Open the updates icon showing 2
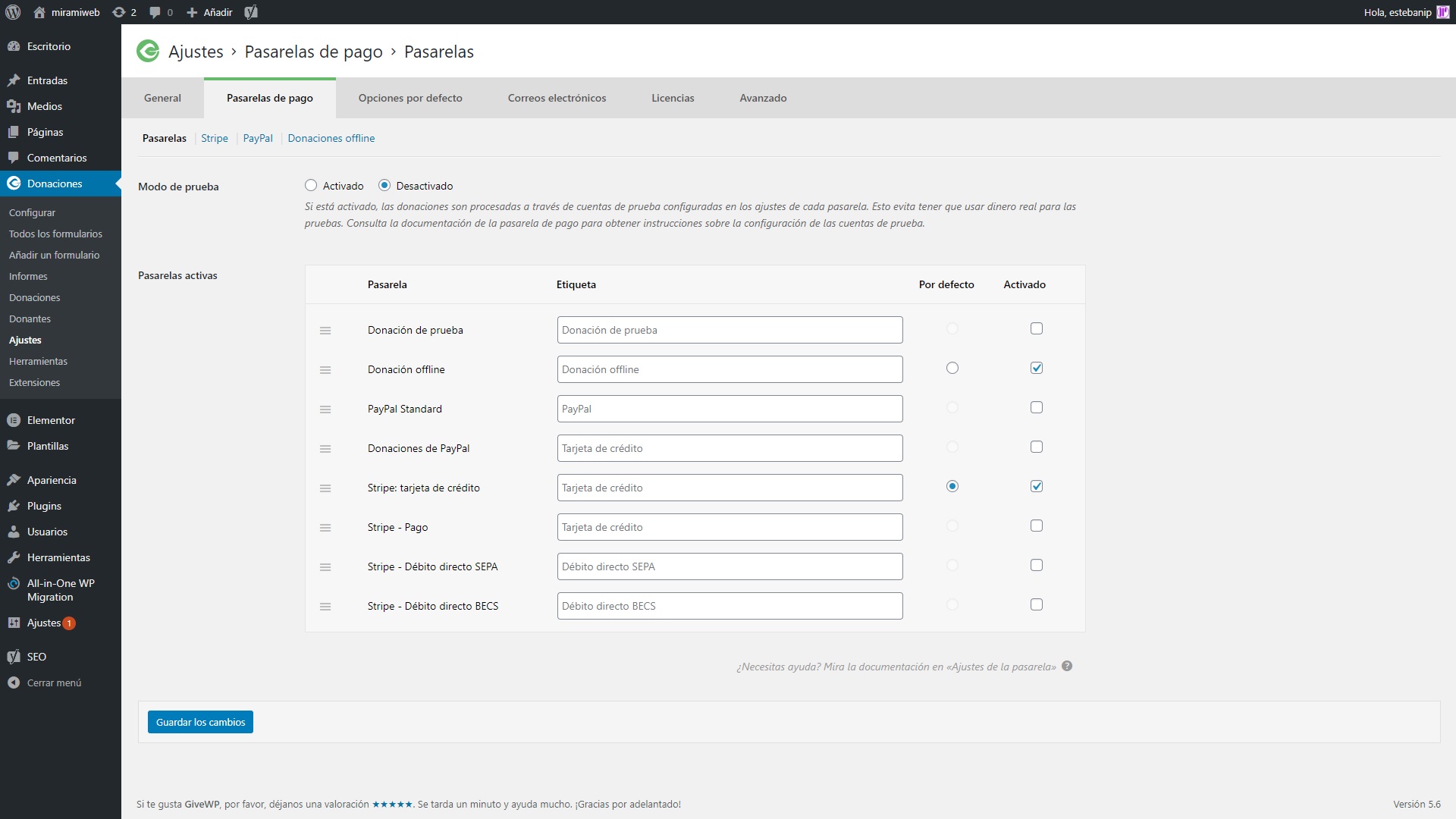1456x819 pixels. 118,12
